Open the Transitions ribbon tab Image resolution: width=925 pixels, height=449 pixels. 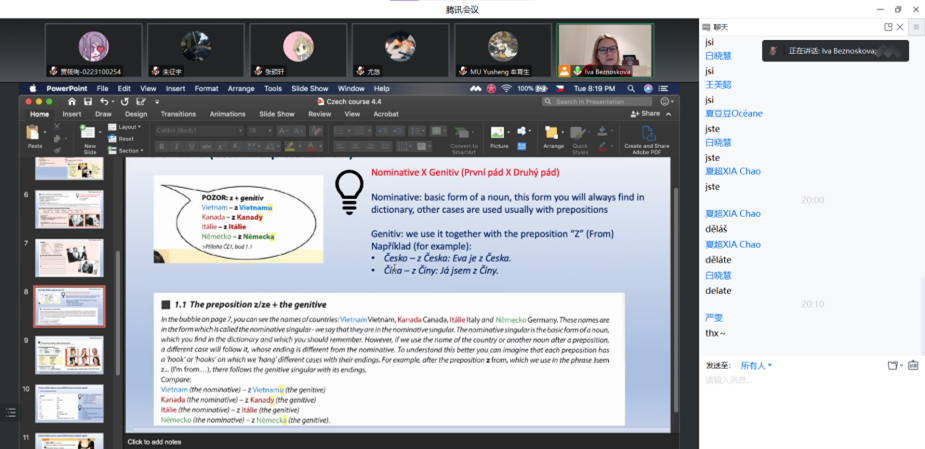178,114
